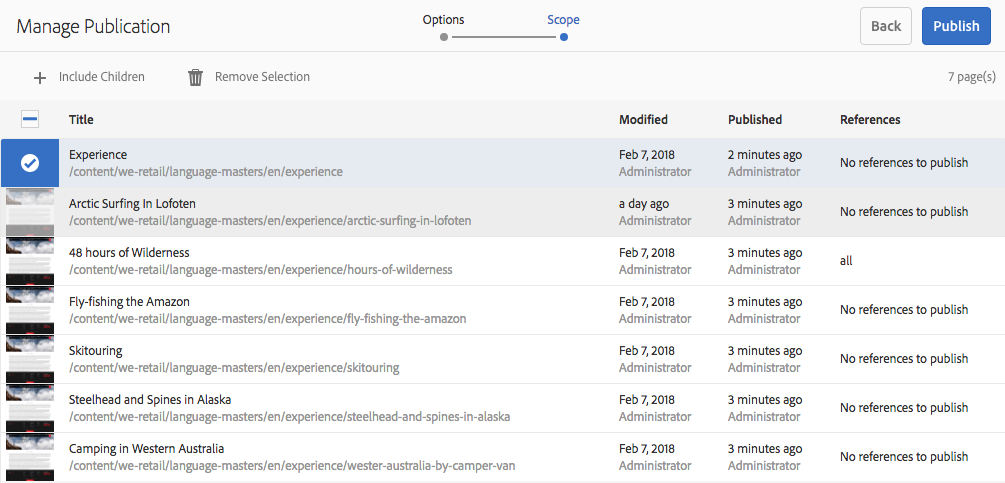Select Fly-fishing the Amazon page thumbnail
Screen dimensions: 1005x483
point(30,310)
